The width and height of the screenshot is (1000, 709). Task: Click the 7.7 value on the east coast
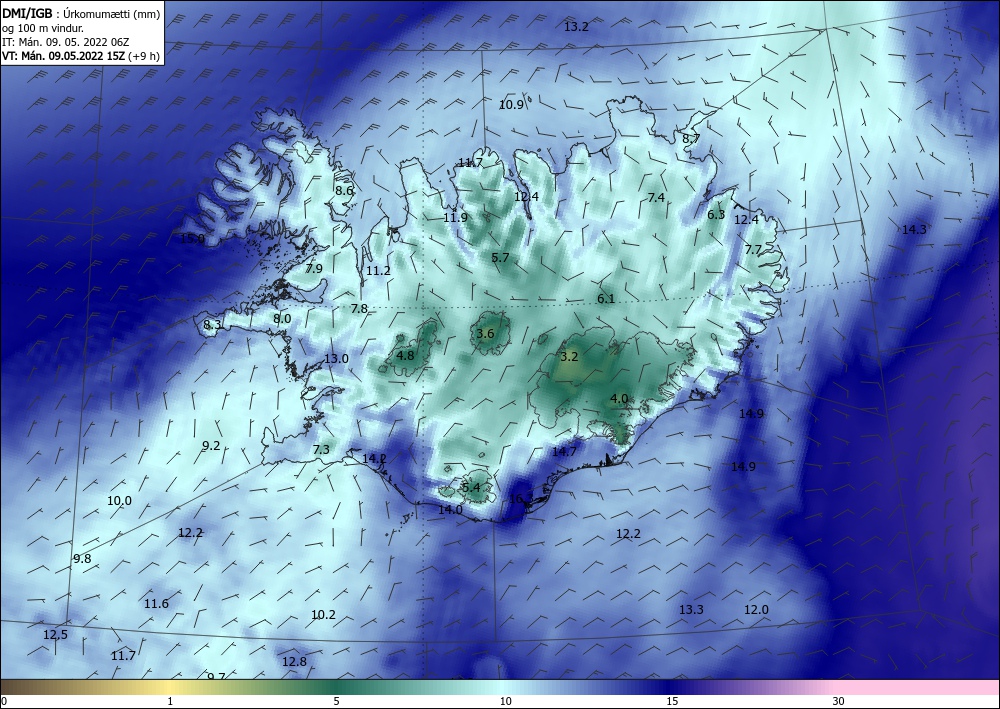[x=753, y=250]
